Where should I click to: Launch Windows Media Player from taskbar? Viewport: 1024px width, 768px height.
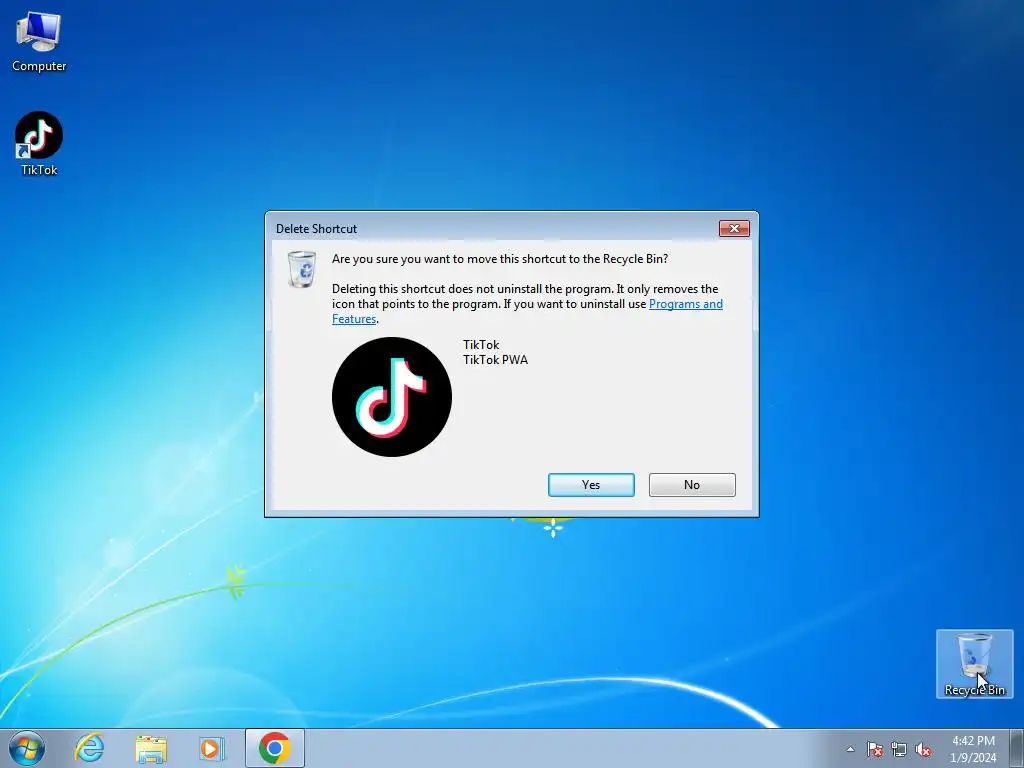[x=212, y=748]
